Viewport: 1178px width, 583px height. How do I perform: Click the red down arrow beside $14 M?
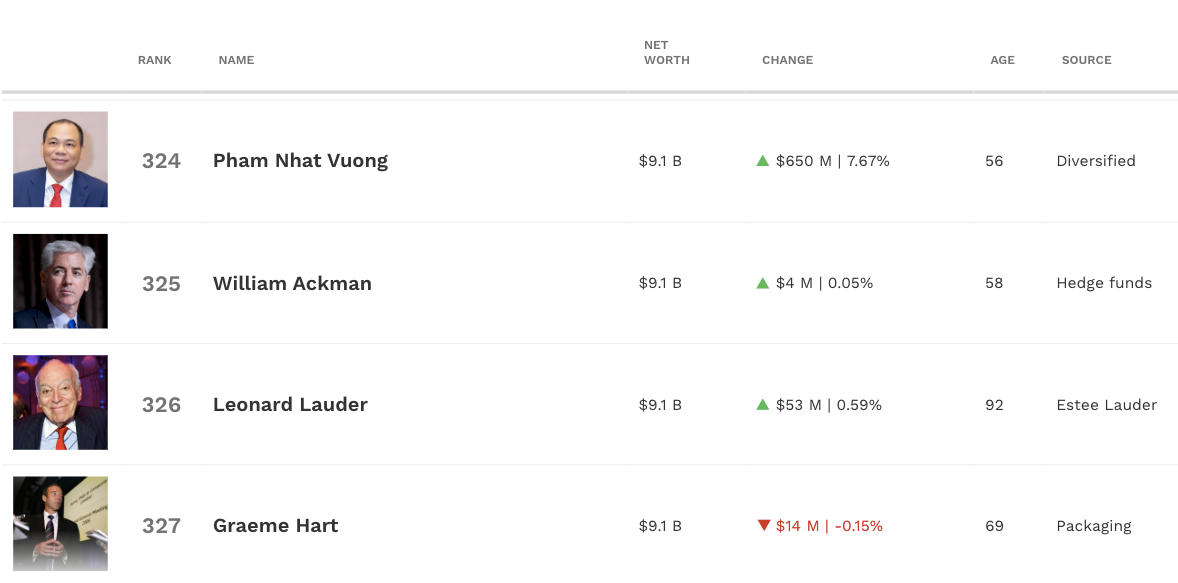pos(763,526)
